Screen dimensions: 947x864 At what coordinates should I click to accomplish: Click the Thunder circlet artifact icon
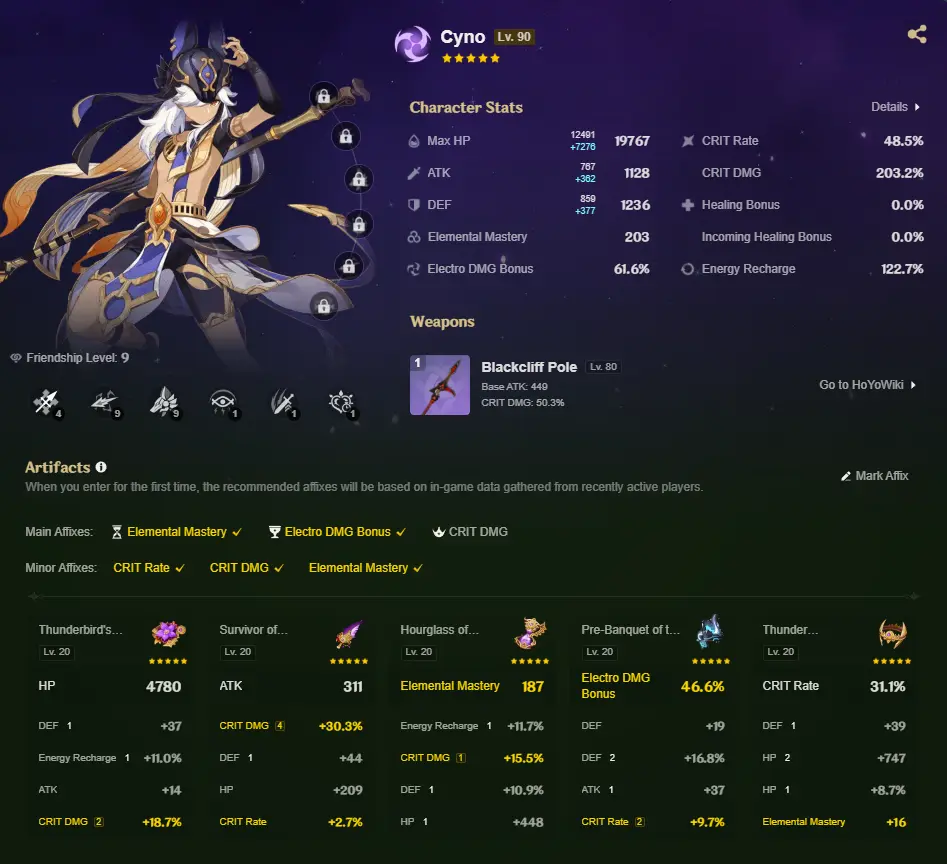(x=892, y=633)
